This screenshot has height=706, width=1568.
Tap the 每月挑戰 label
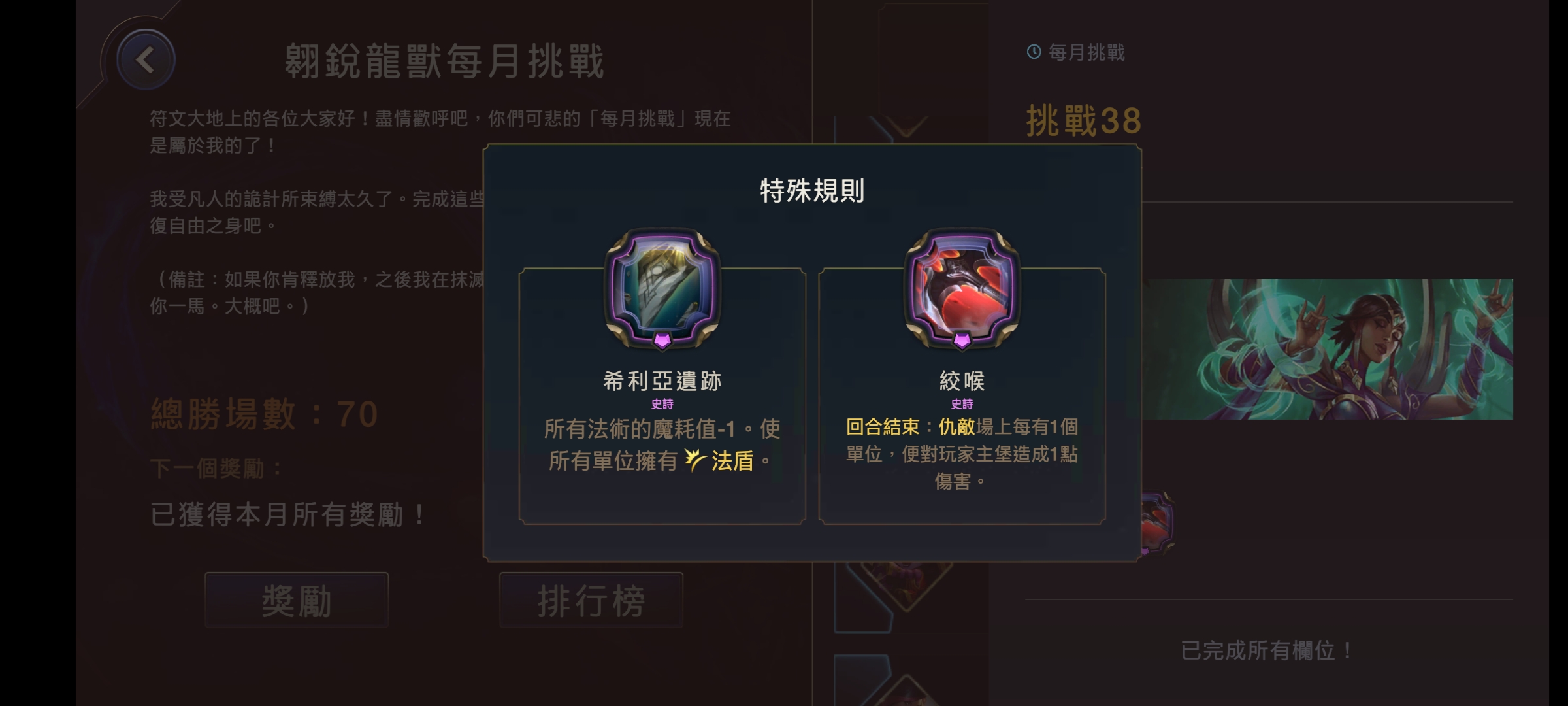[1086, 52]
